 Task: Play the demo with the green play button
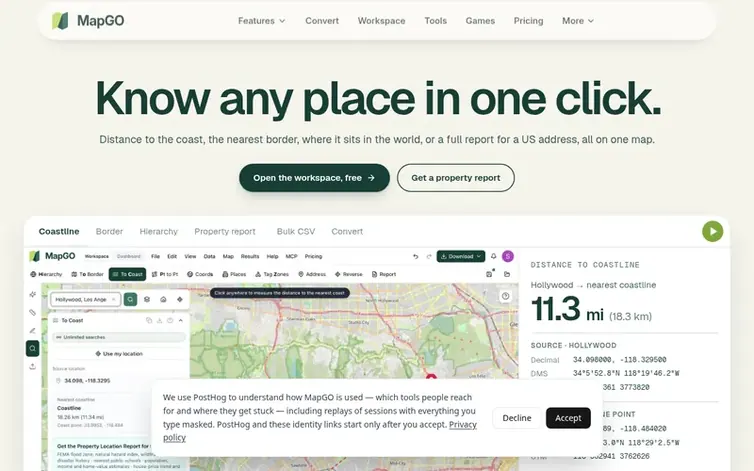(x=712, y=231)
